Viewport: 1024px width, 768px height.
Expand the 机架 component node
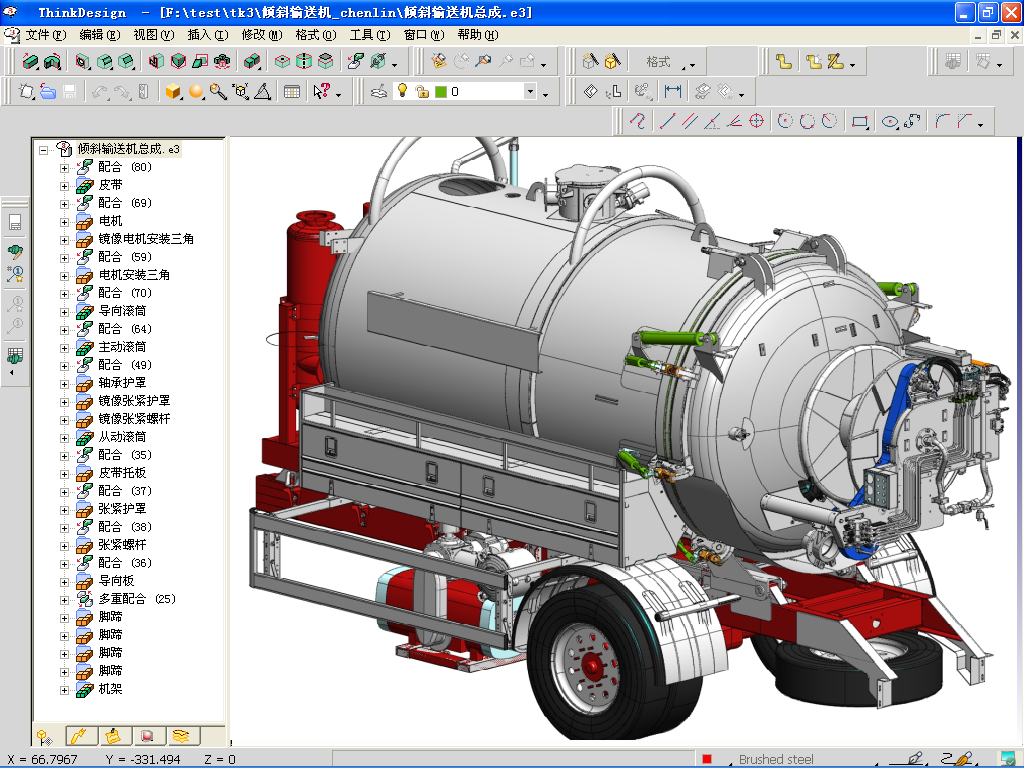(x=65, y=689)
